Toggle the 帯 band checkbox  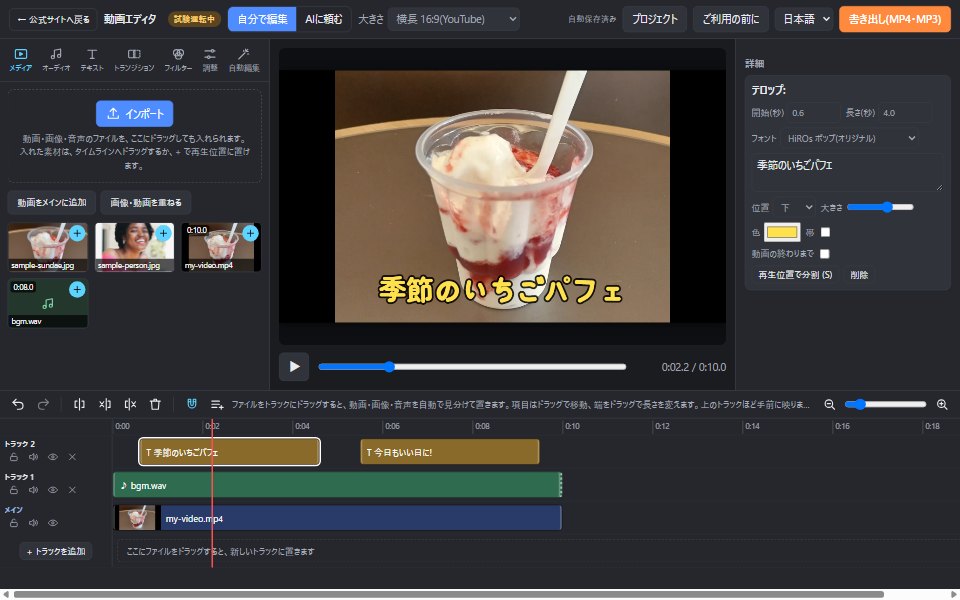825,232
